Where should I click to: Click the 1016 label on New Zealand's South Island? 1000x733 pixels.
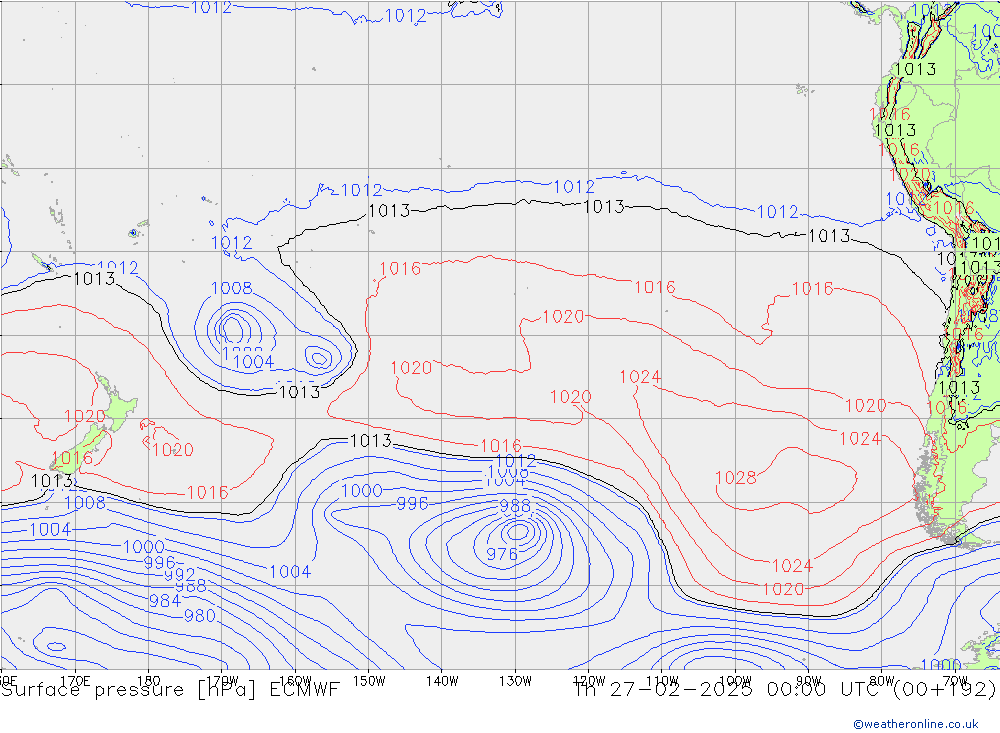[72, 457]
